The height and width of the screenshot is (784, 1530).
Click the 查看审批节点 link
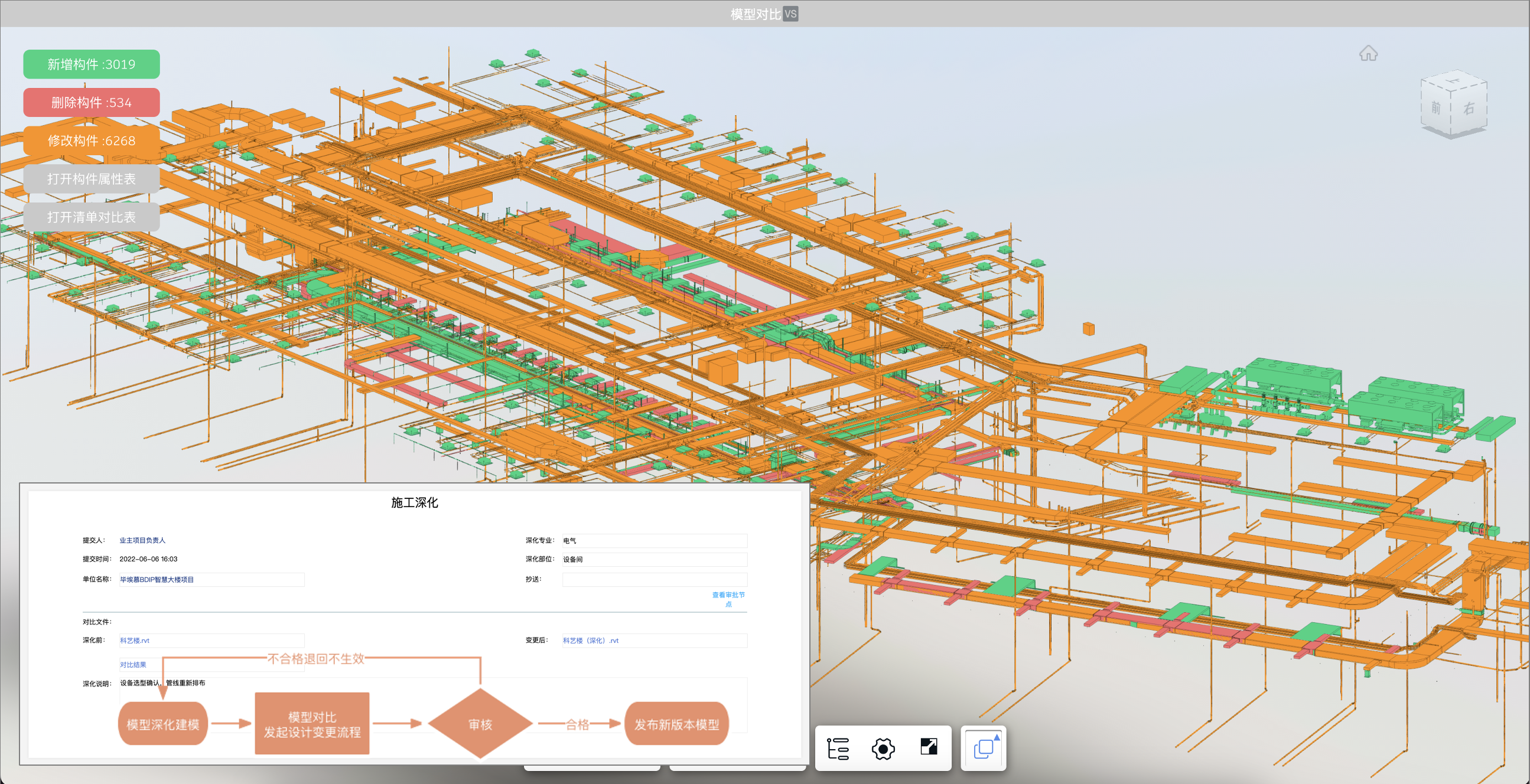(729, 599)
